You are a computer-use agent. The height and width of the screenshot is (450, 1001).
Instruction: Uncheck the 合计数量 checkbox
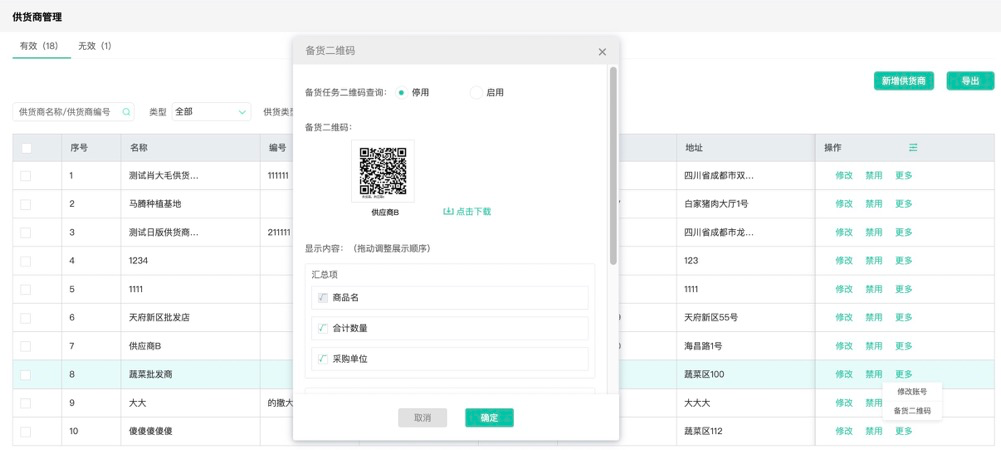[322, 328]
